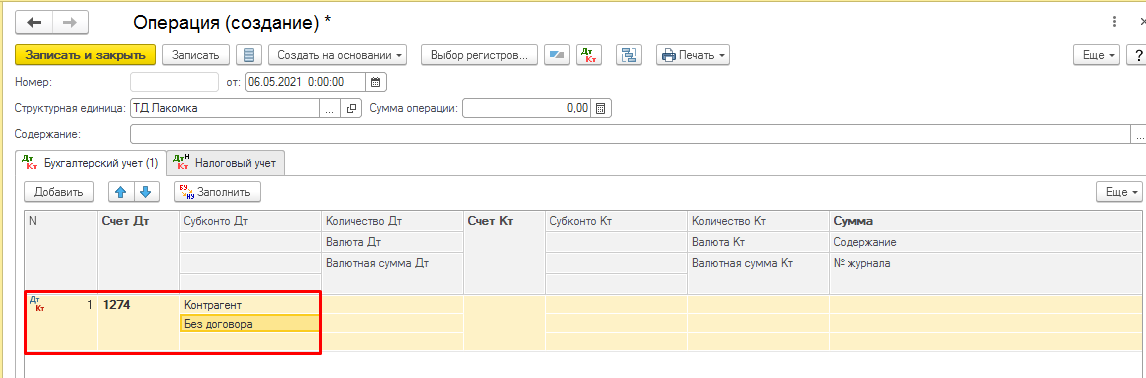Click the envelope icon in toolbar
This screenshot has height=378, width=1146.
click(557, 55)
